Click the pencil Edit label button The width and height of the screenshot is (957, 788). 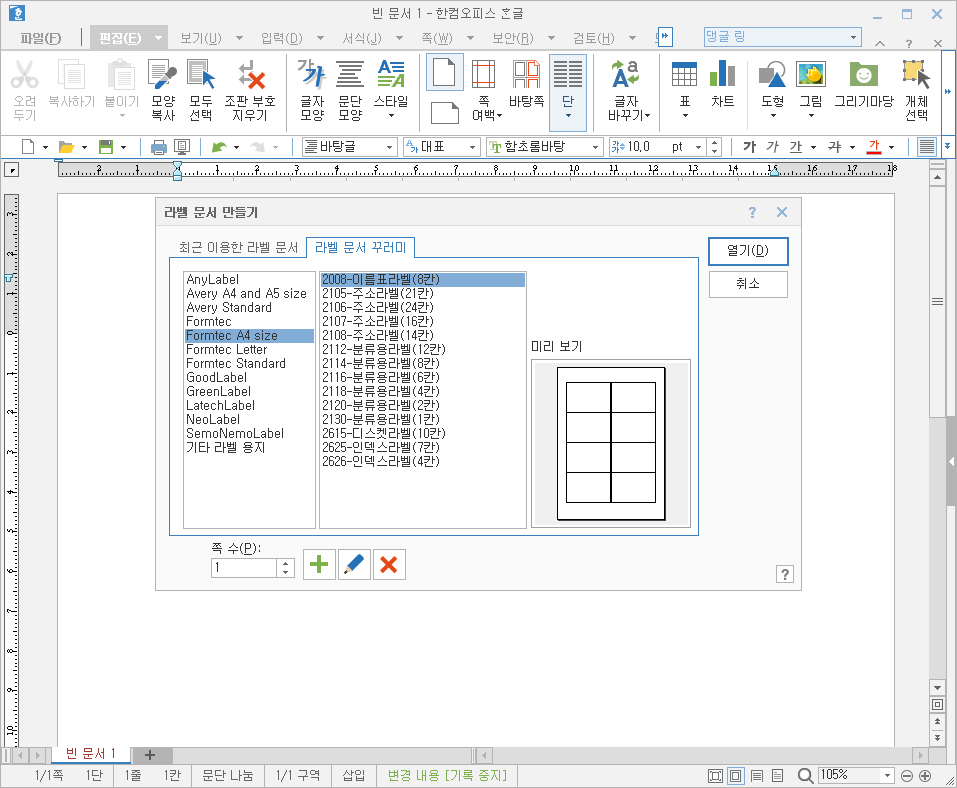[x=354, y=564]
